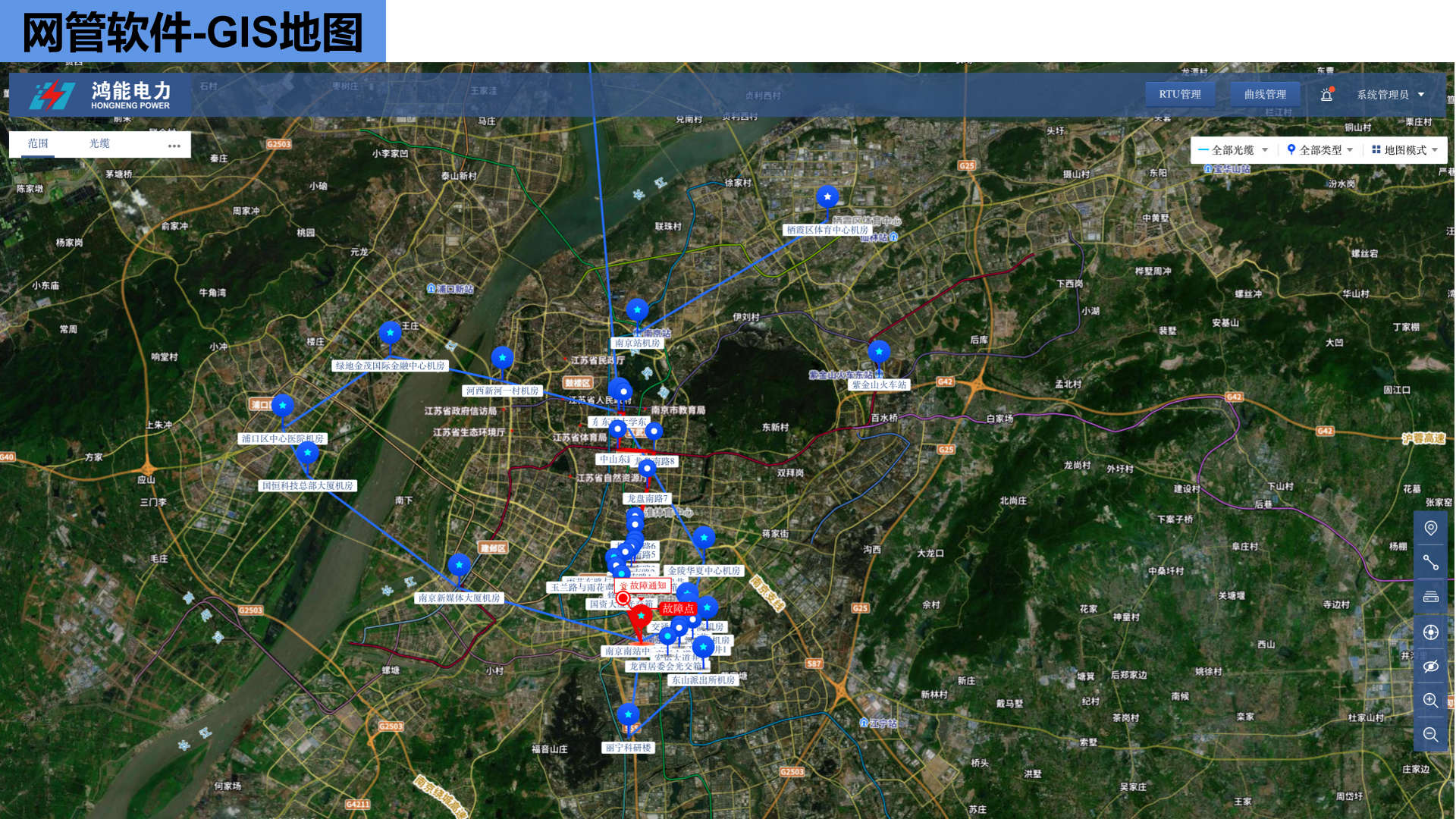Click the crosshair recenter map icon
The height and width of the screenshot is (819, 1456).
pos(1430,632)
